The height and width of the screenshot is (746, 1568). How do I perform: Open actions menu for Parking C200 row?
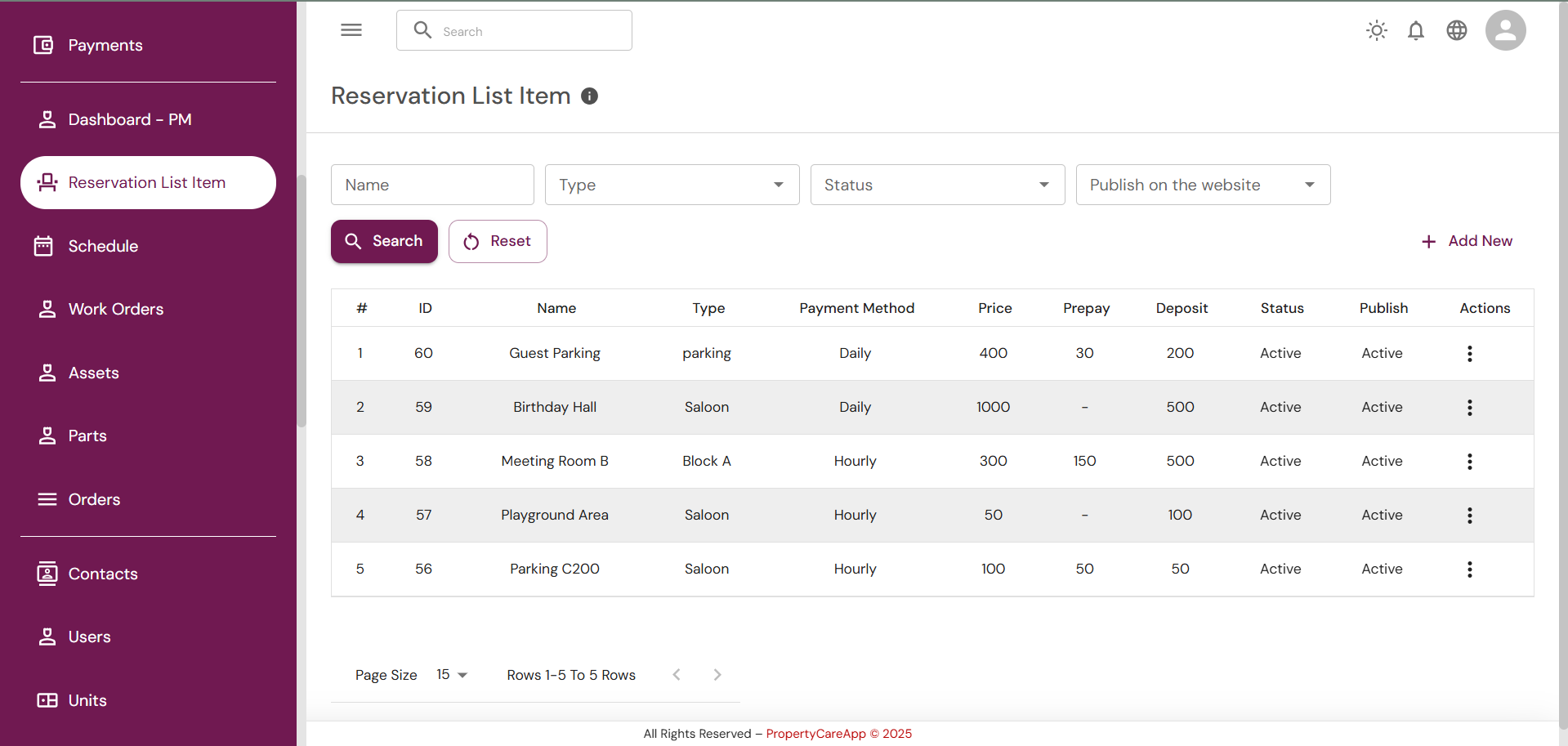[1469, 570]
